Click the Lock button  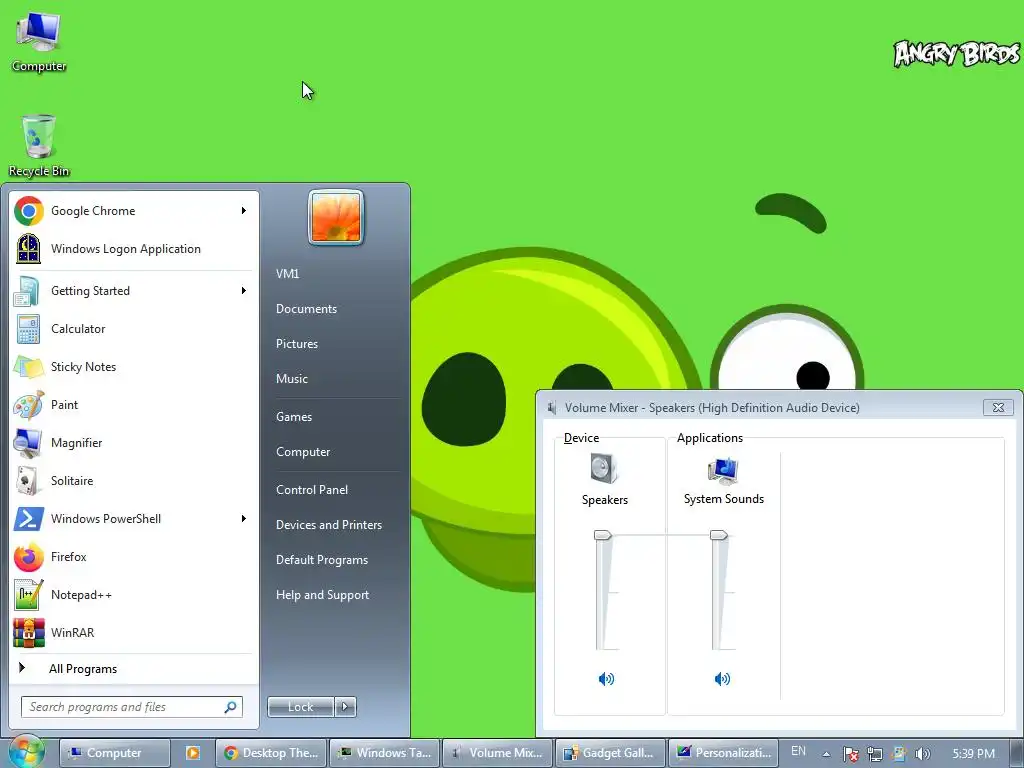[300, 706]
